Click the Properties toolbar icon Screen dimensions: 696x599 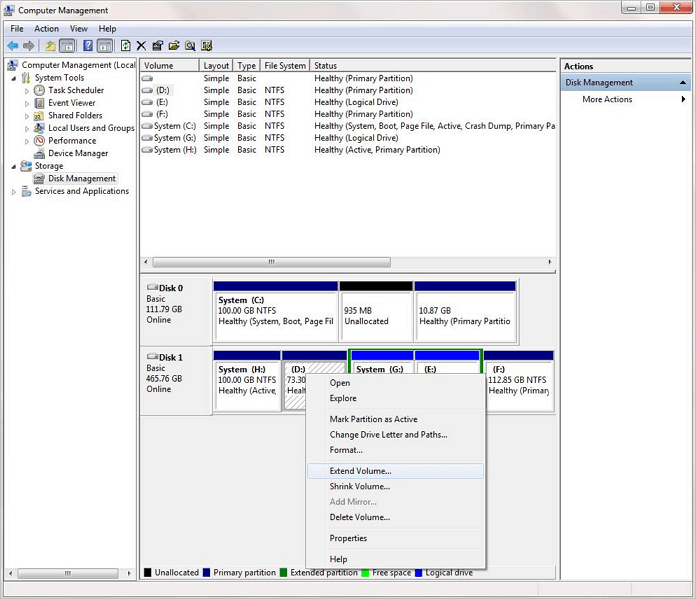click(x=157, y=46)
